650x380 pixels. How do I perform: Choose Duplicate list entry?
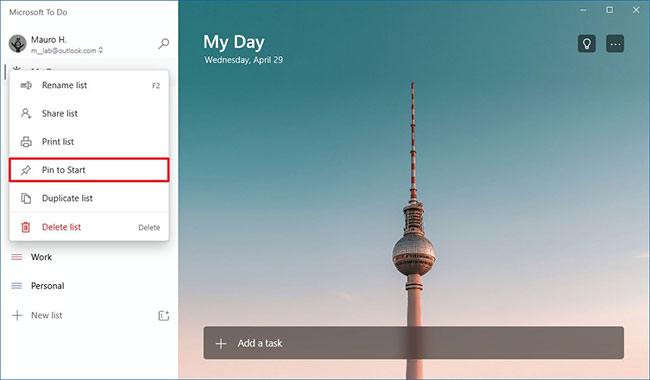pyautogui.click(x=89, y=198)
